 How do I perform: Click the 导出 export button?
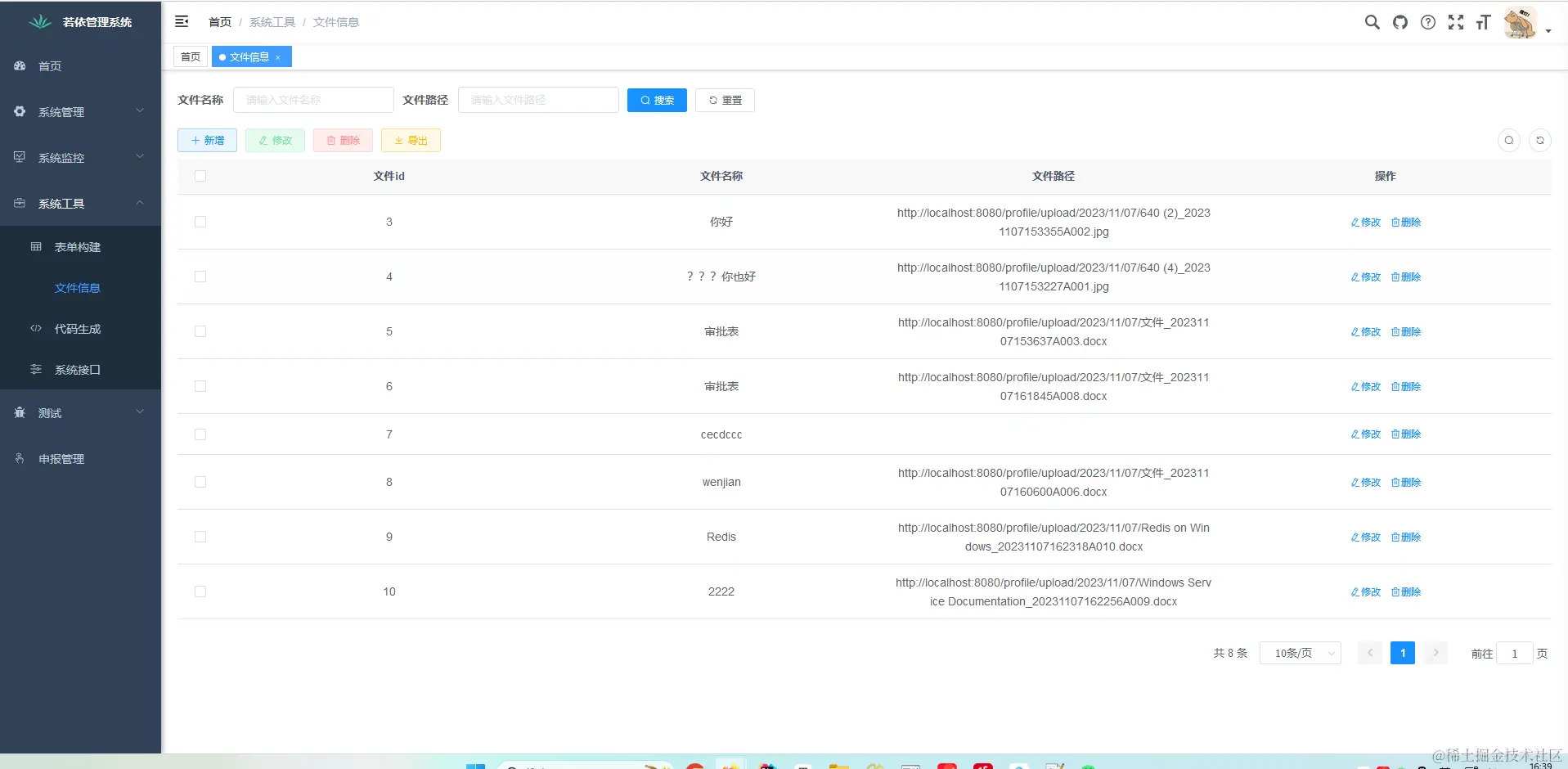(x=411, y=140)
